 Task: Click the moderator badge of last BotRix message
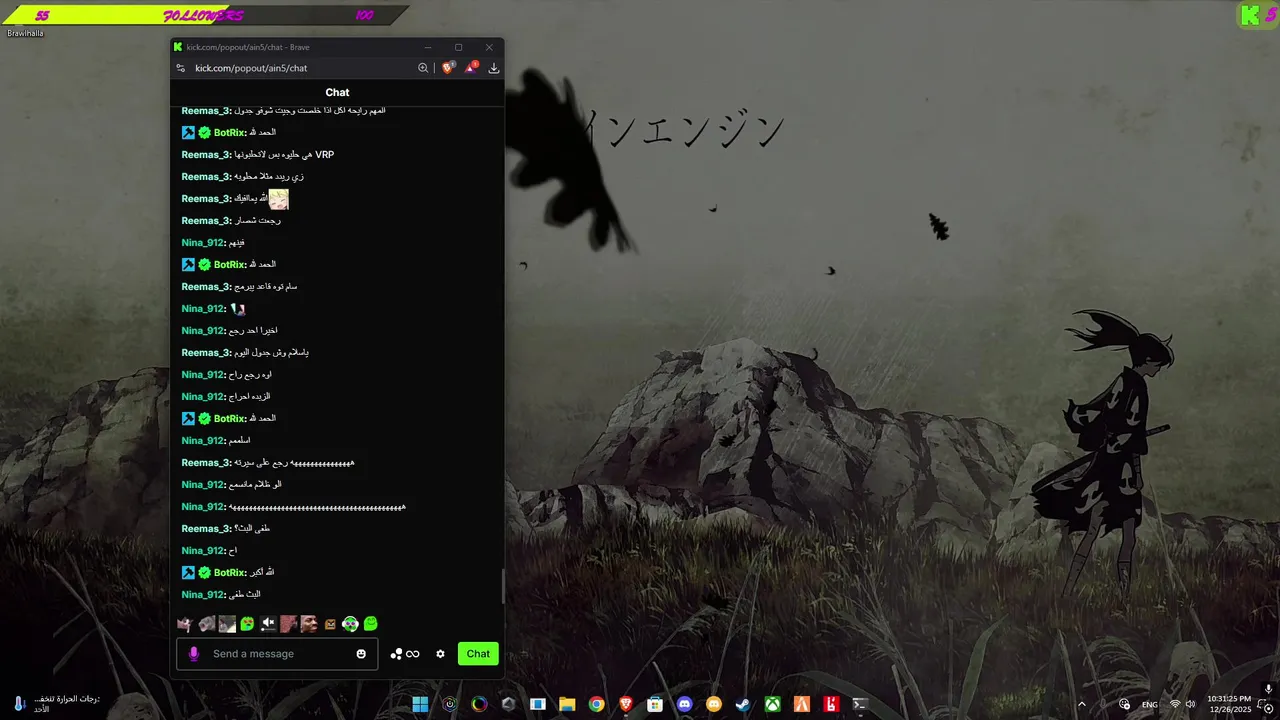[x=188, y=573]
